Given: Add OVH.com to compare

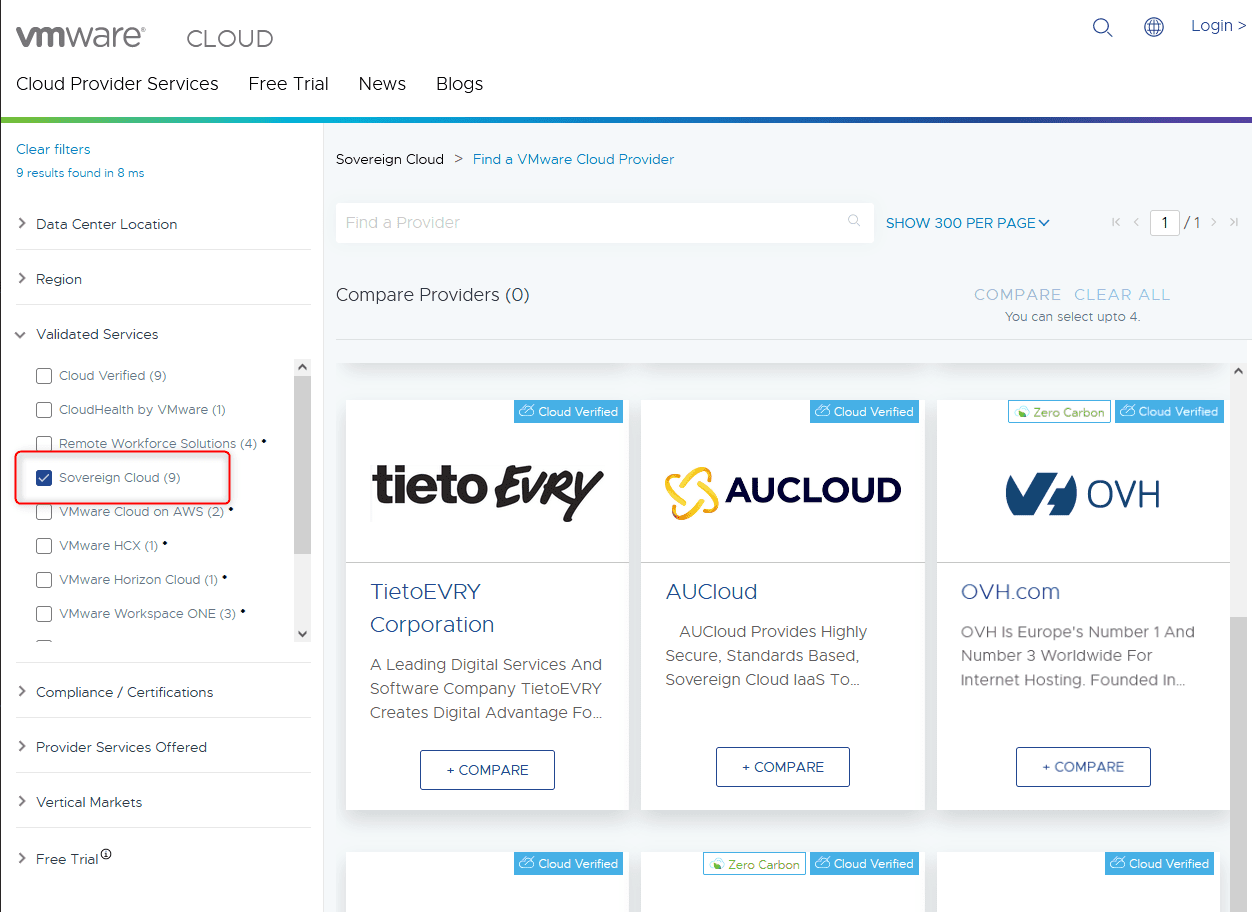Looking at the screenshot, I should (x=1083, y=767).
